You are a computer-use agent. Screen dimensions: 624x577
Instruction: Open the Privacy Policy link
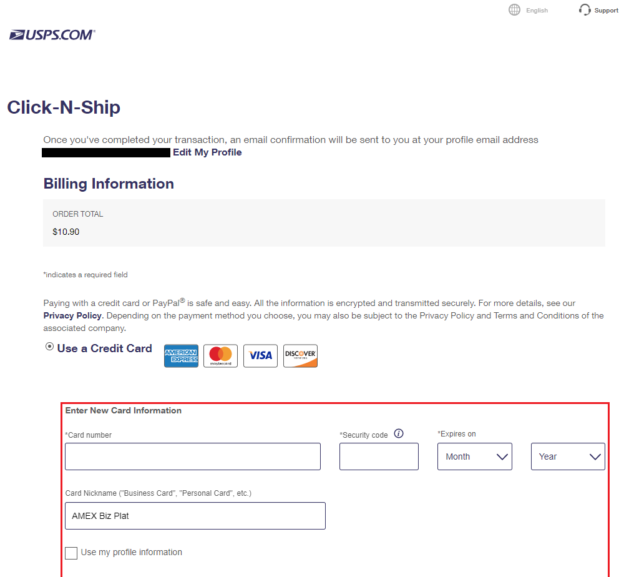[x=72, y=316]
